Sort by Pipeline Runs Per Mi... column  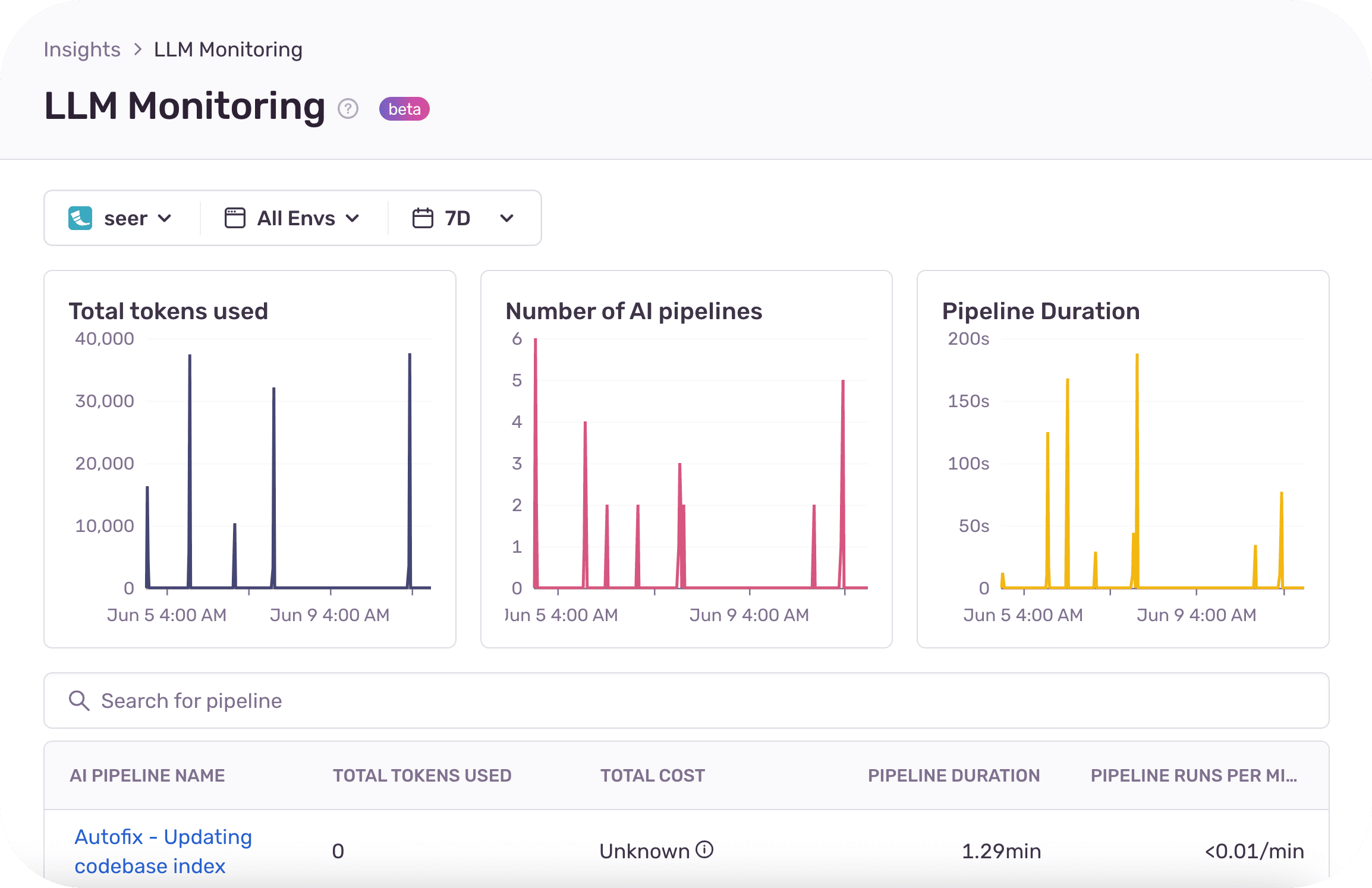click(x=1194, y=776)
